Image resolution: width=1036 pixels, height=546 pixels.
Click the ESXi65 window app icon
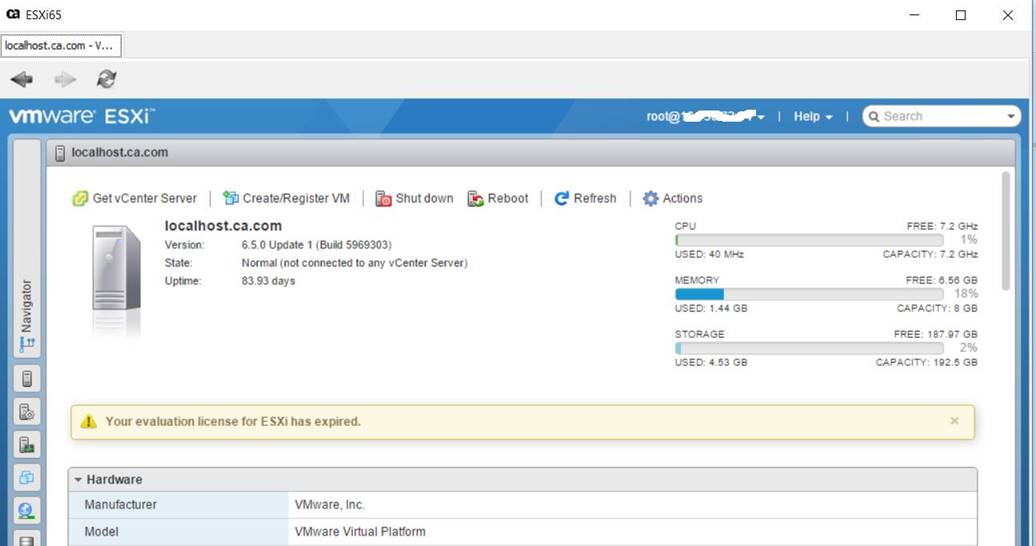click(x=13, y=14)
